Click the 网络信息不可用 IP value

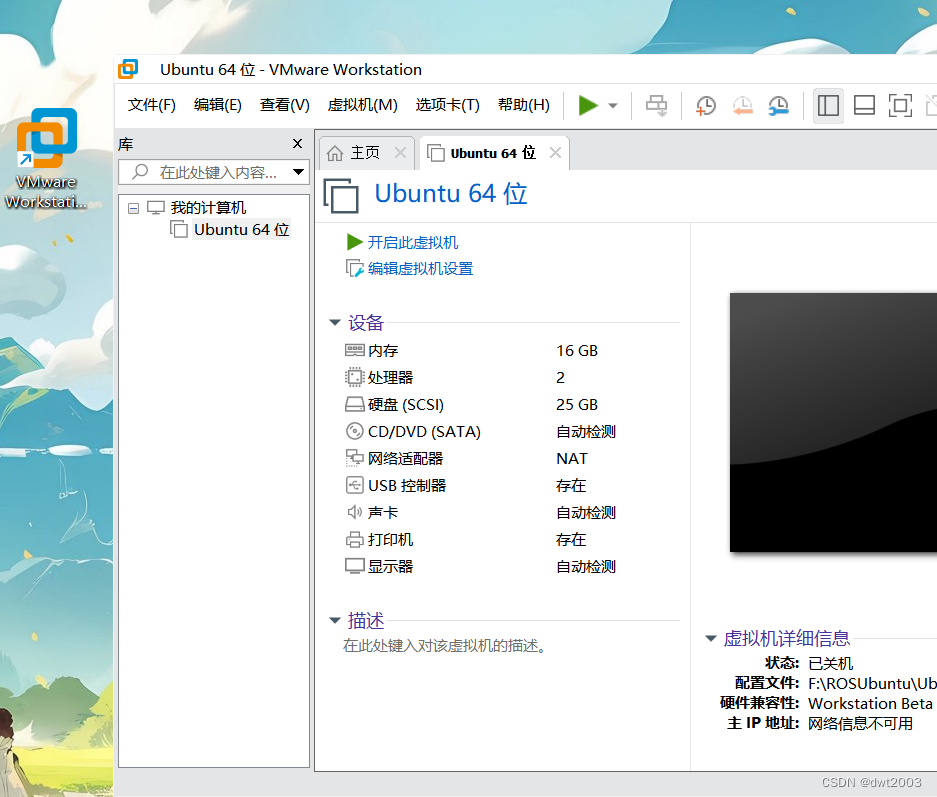pos(860,724)
